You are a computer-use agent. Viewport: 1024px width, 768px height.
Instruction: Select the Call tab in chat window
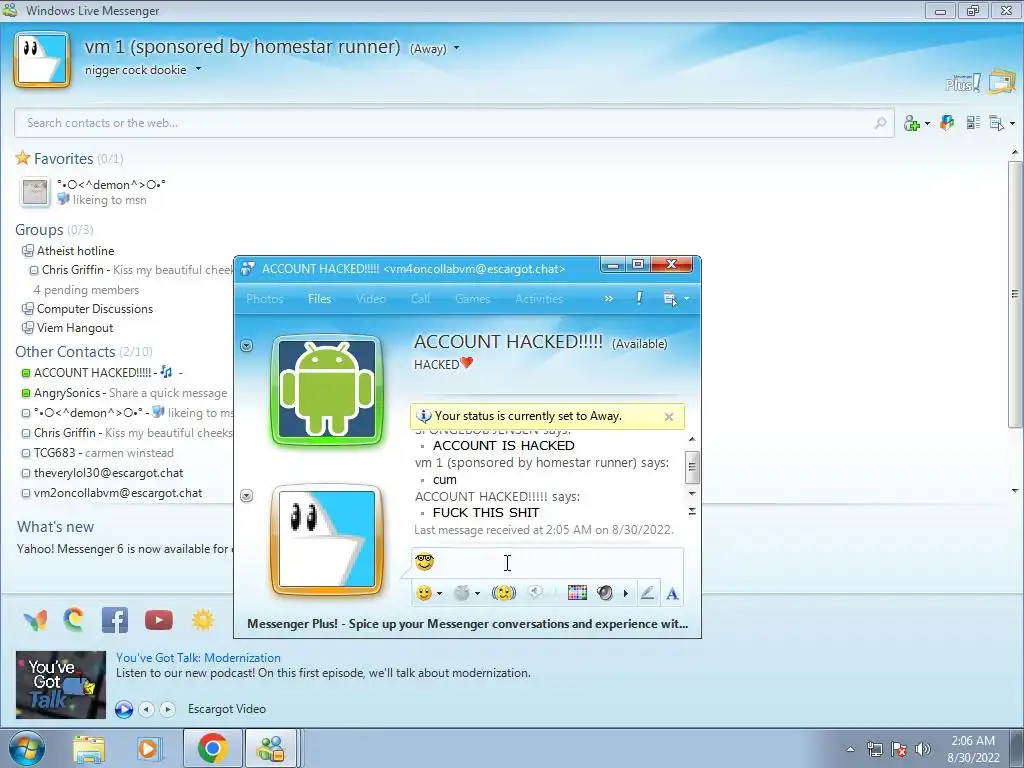pos(421,299)
